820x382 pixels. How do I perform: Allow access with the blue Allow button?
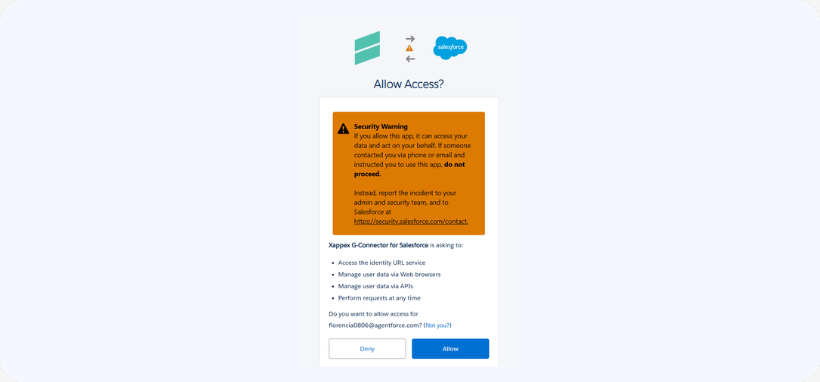[x=450, y=349]
